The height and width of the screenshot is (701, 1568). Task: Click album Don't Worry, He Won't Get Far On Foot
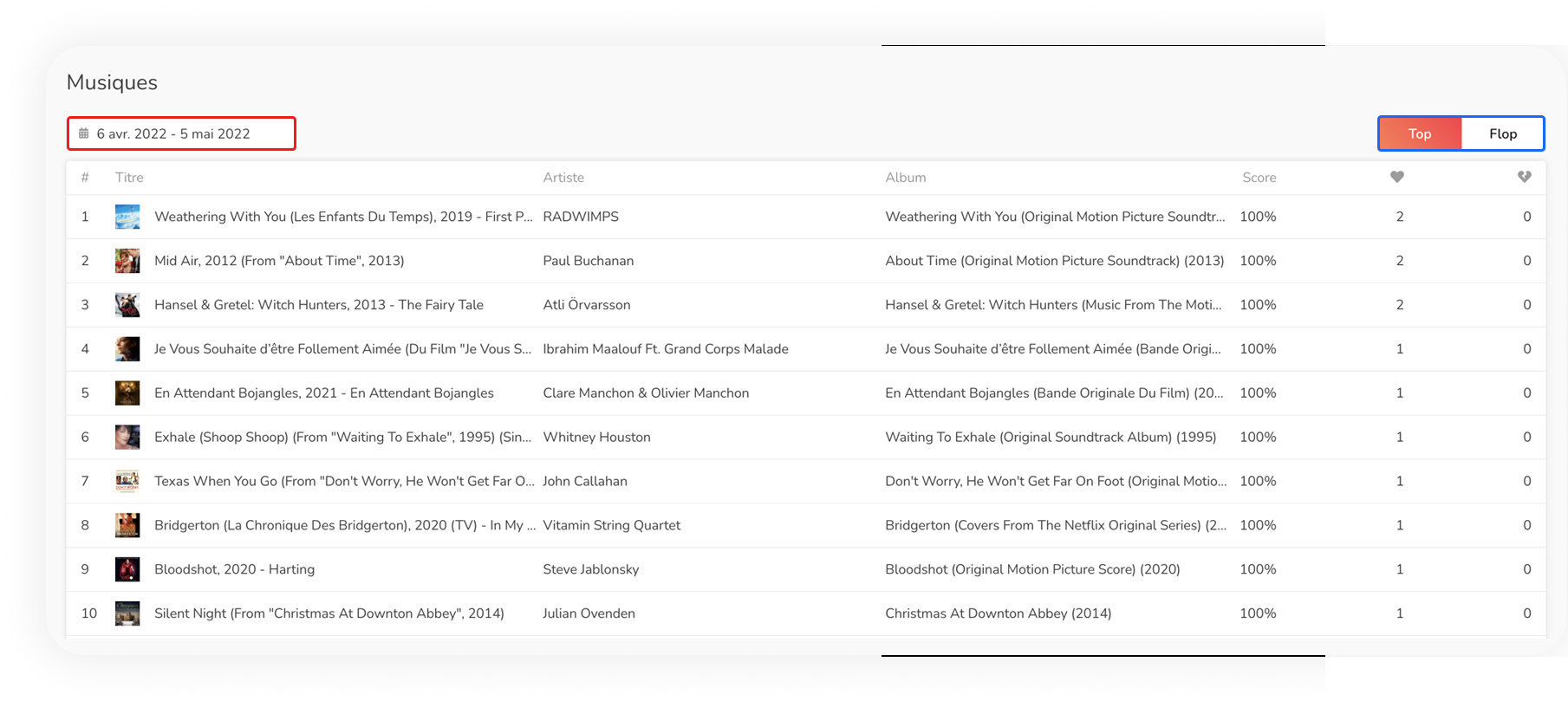point(1056,481)
